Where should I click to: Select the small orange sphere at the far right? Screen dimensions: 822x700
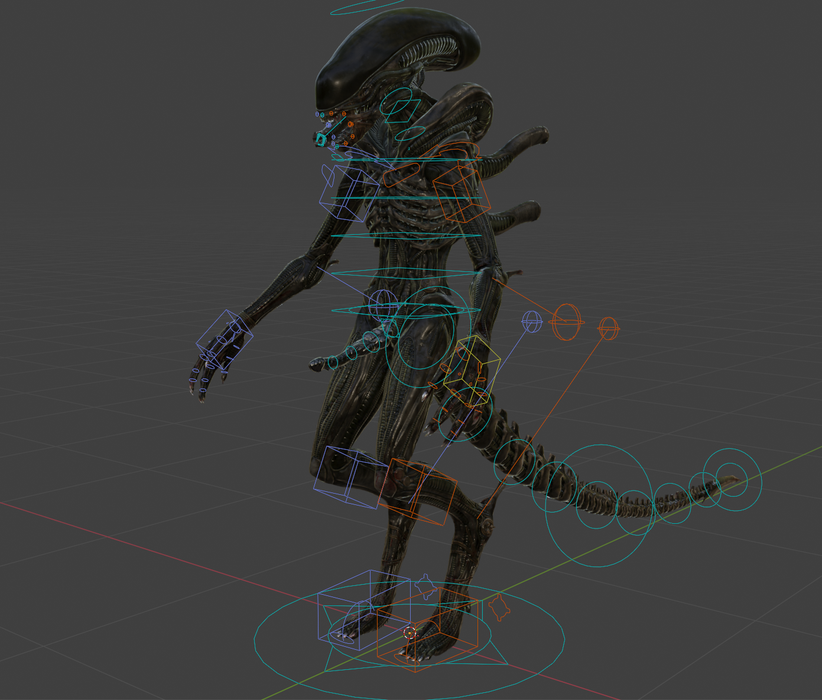[608, 328]
